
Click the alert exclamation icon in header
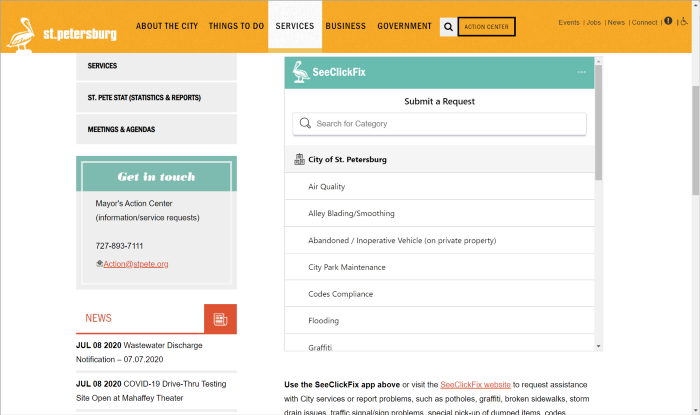click(668, 21)
